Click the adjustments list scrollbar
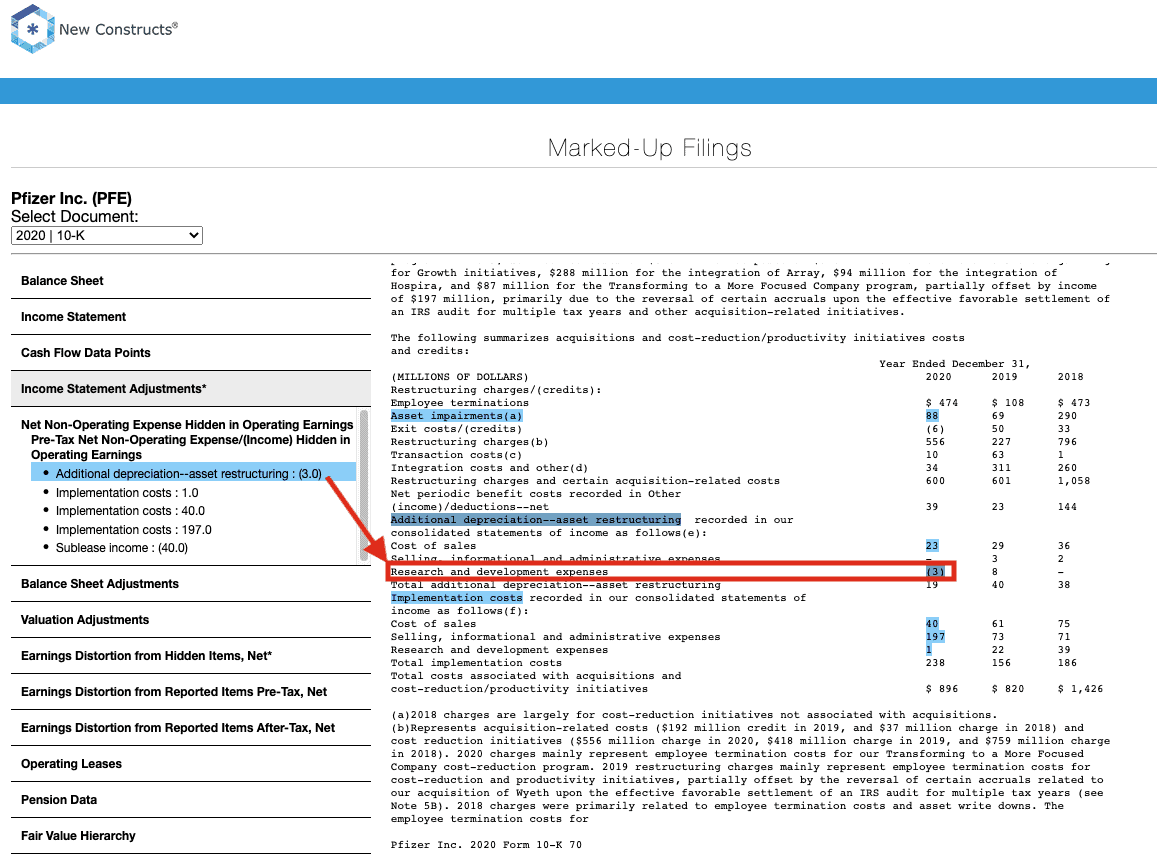 [x=364, y=486]
